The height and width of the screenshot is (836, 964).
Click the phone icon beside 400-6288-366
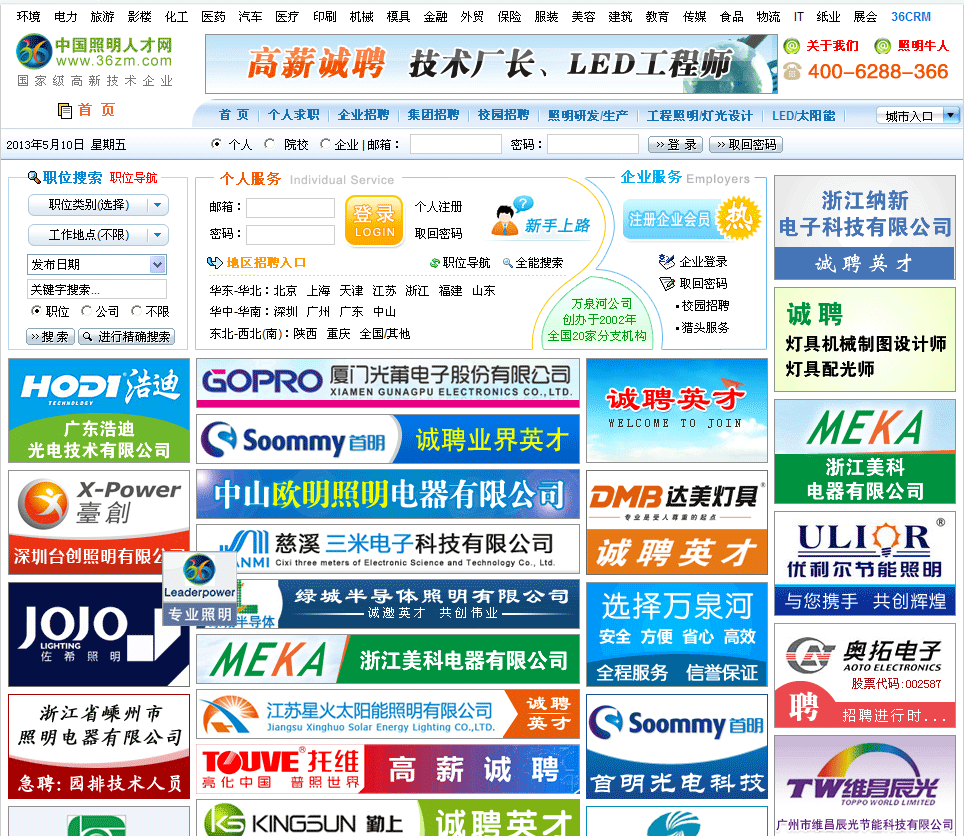[x=792, y=71]
